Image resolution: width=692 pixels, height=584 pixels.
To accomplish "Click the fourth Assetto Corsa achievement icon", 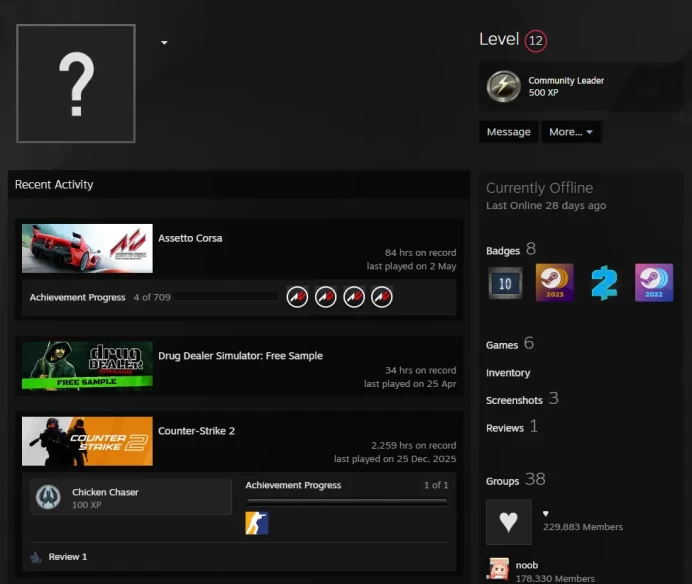I will [382, 297].
